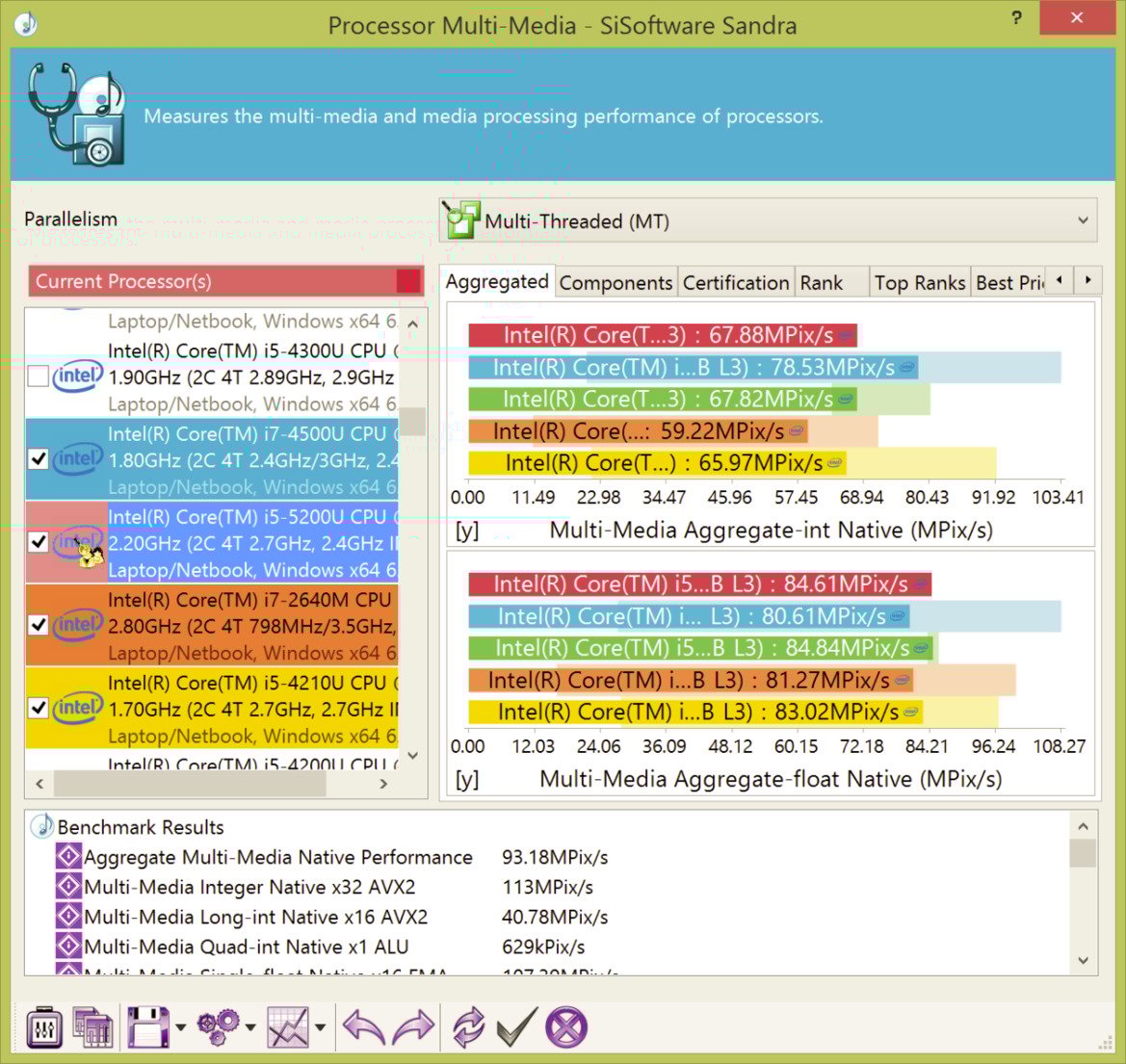Select the partially visible Best Price tab
1126x1064 pixels.
point(1008,283)
